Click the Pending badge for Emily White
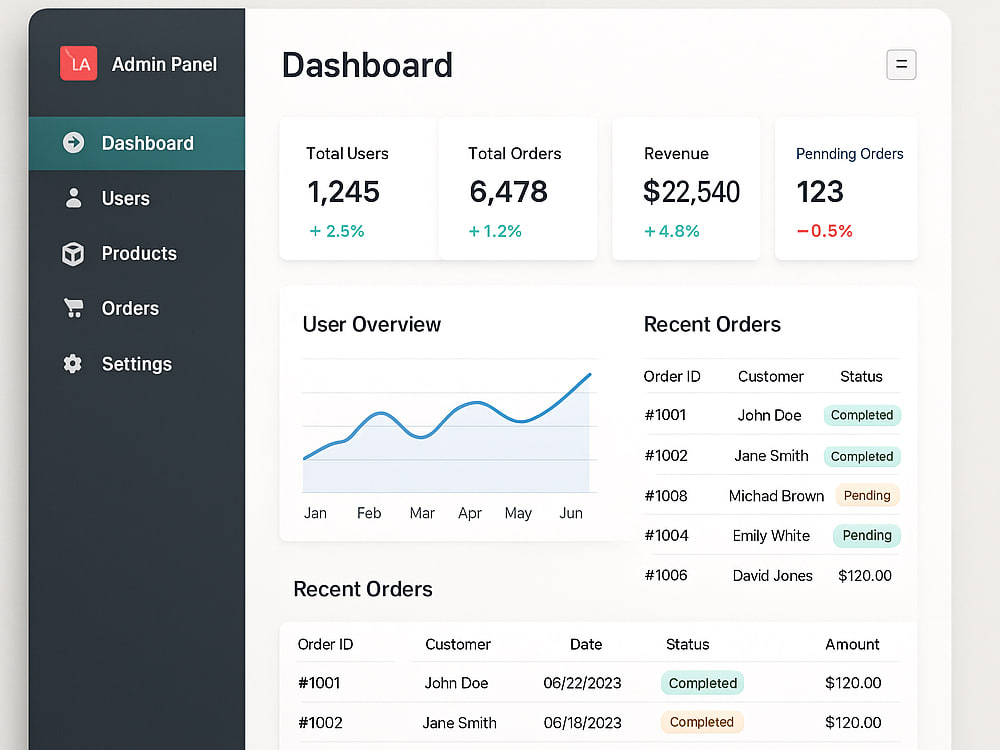1000x750 pixels. coord(867,536)
